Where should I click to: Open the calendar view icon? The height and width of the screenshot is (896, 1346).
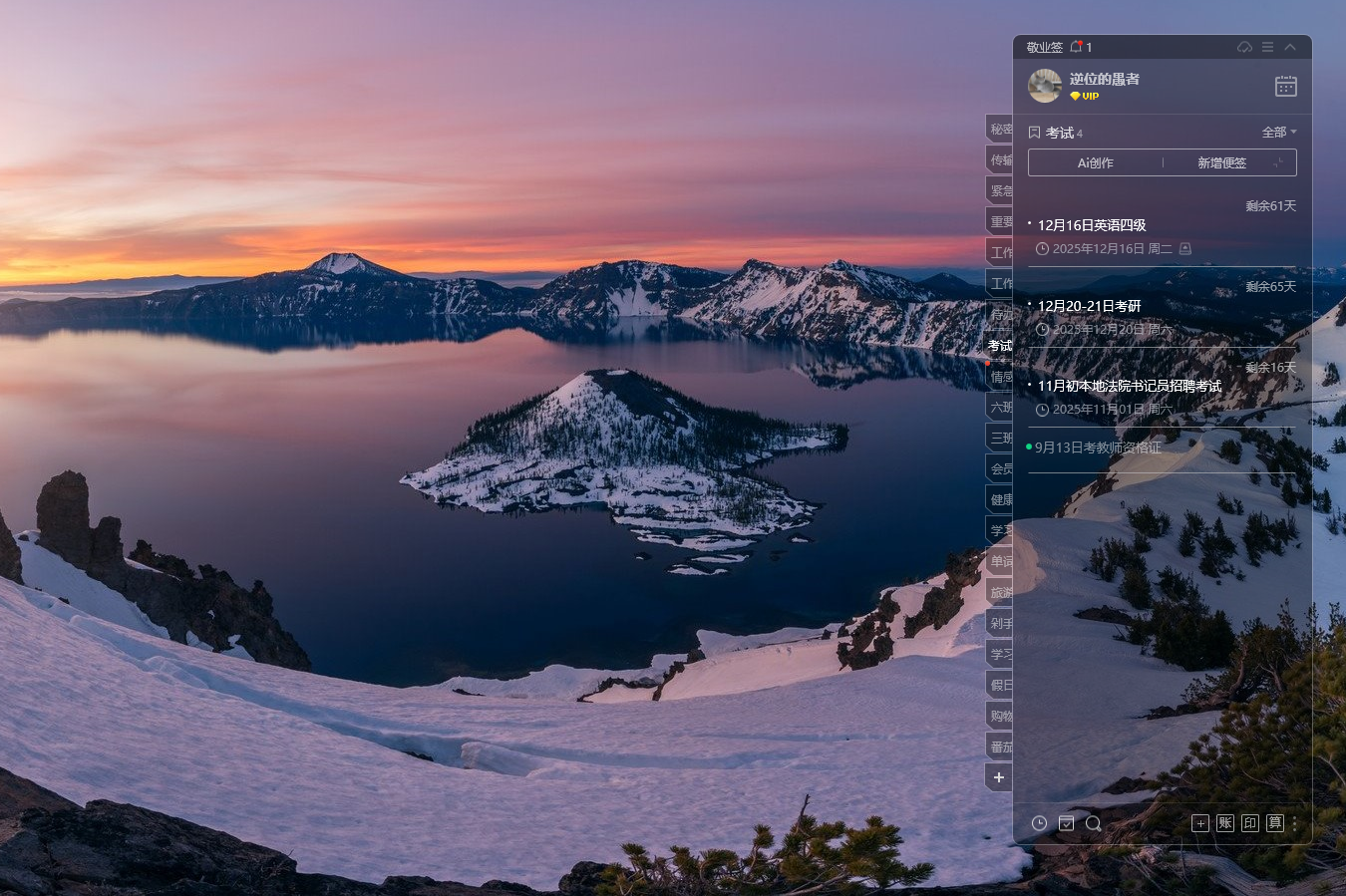point(1285,87)
